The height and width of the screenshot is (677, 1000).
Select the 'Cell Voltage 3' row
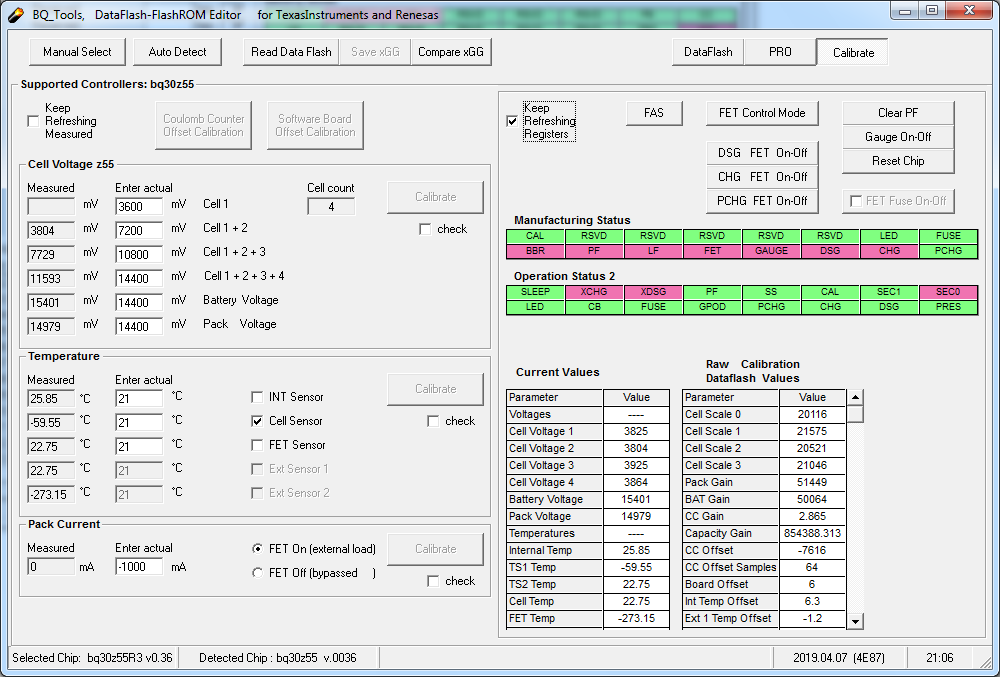[x=588, y=465]
